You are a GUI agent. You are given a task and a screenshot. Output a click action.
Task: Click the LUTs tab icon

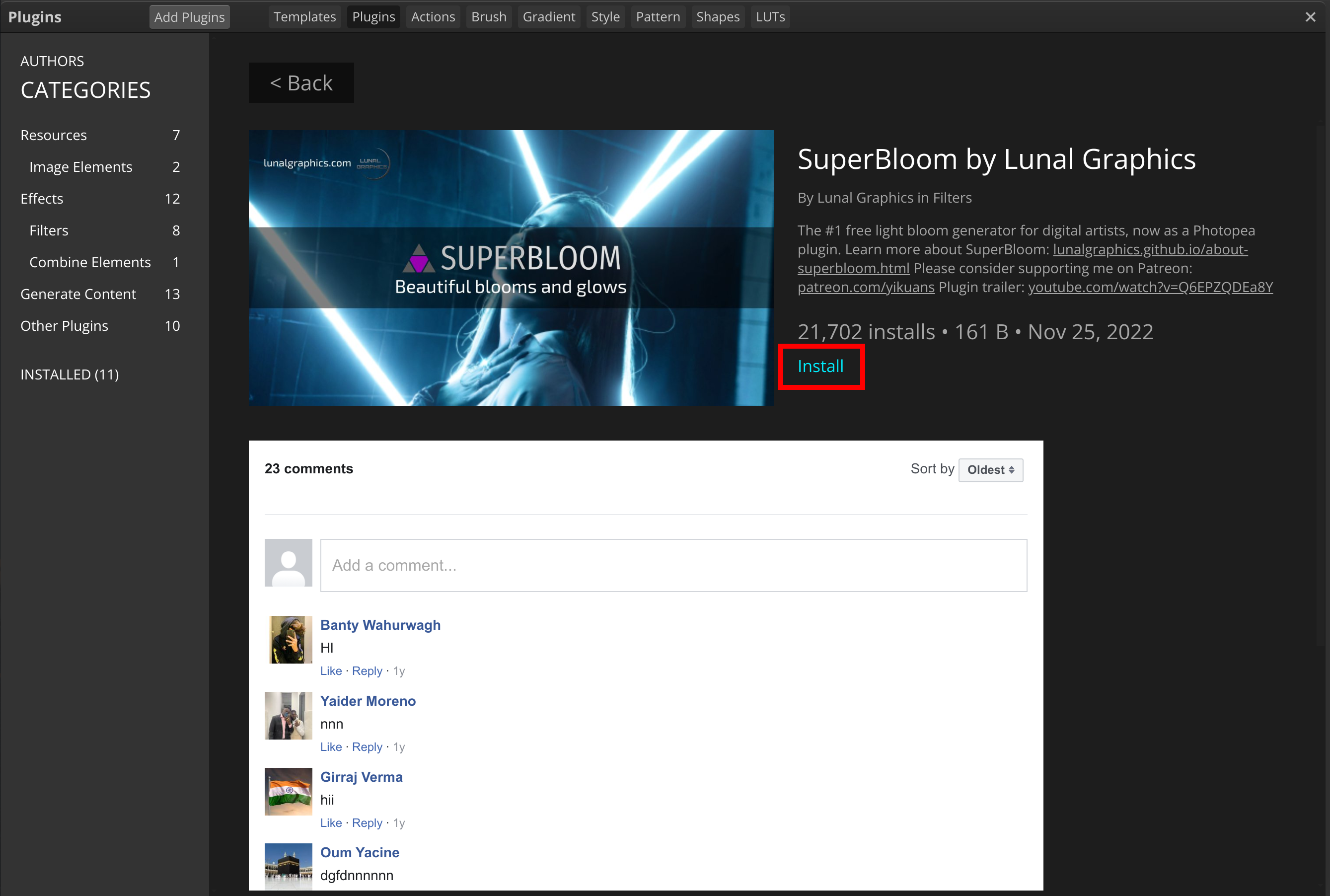coord(769,16)
